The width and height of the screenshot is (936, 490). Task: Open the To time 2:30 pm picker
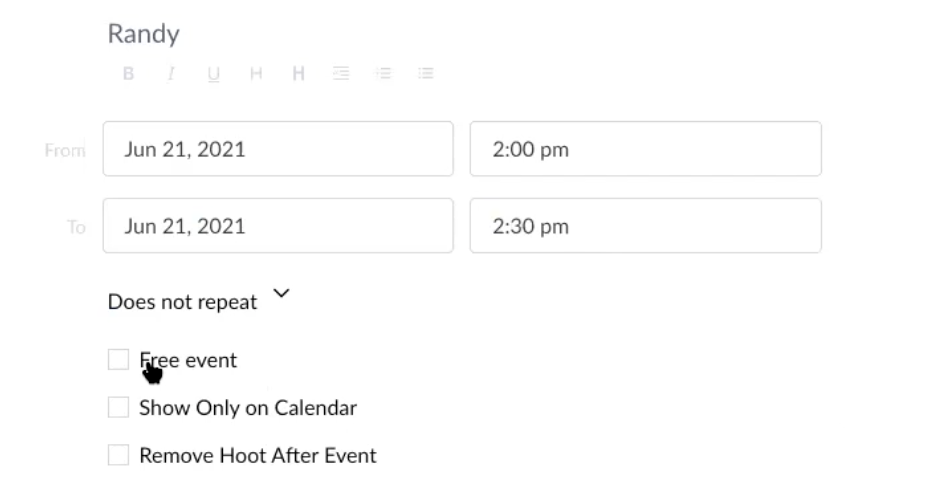point(645,226)
